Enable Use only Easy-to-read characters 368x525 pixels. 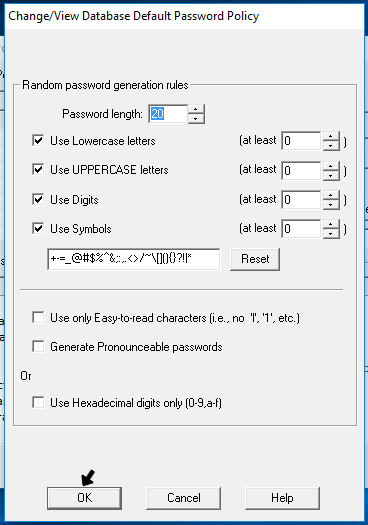(x=38, y=317)
